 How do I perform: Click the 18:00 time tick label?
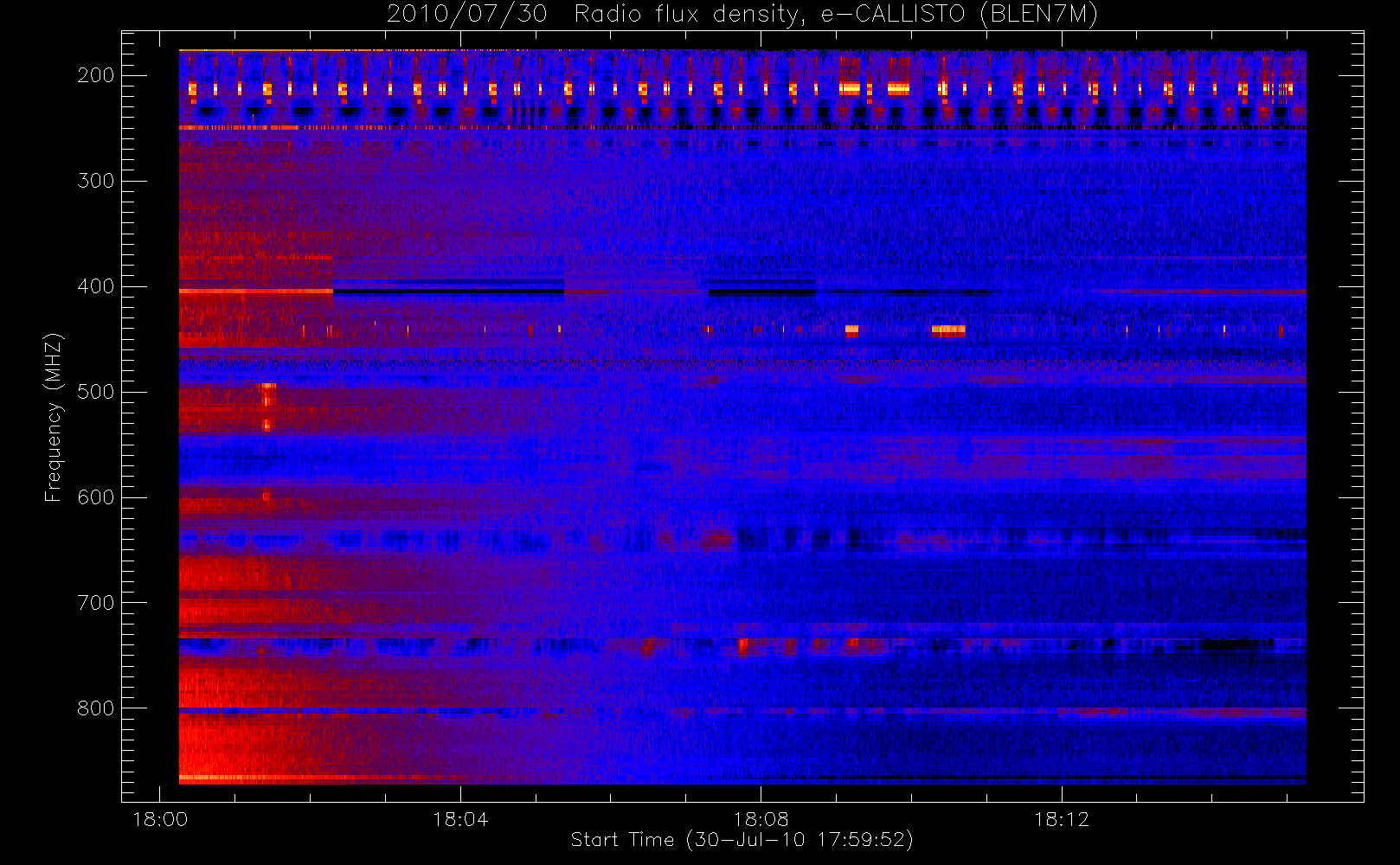(160, 819)
